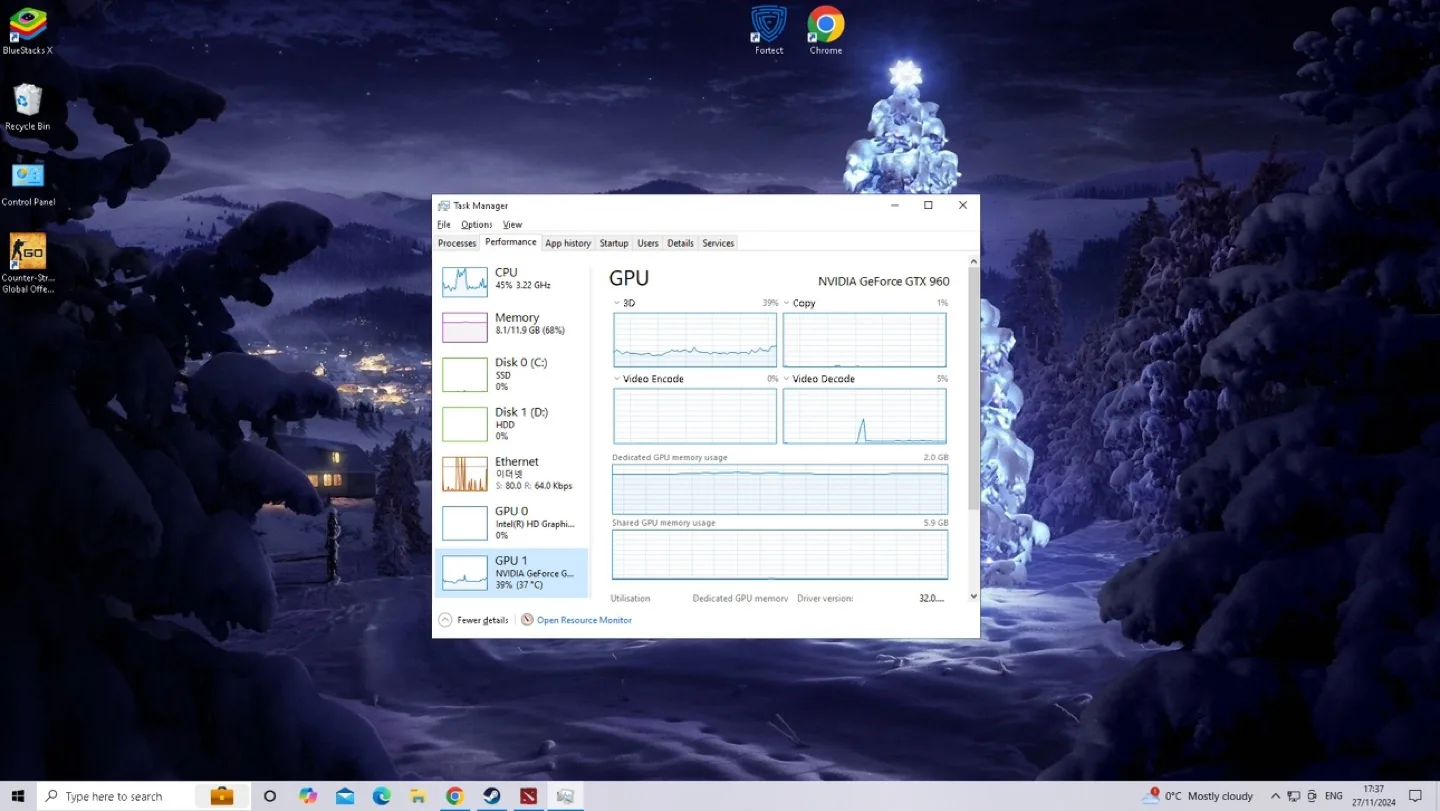Open Copilot from the taskbar
The image size is (1440, 811).
point(308,796)
